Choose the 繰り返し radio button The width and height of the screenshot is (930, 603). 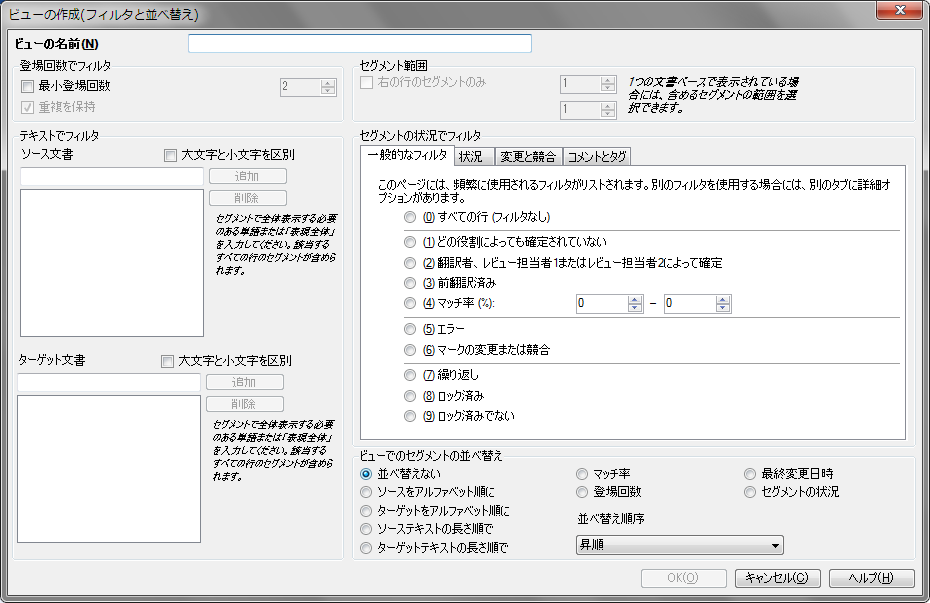[410, 375]
